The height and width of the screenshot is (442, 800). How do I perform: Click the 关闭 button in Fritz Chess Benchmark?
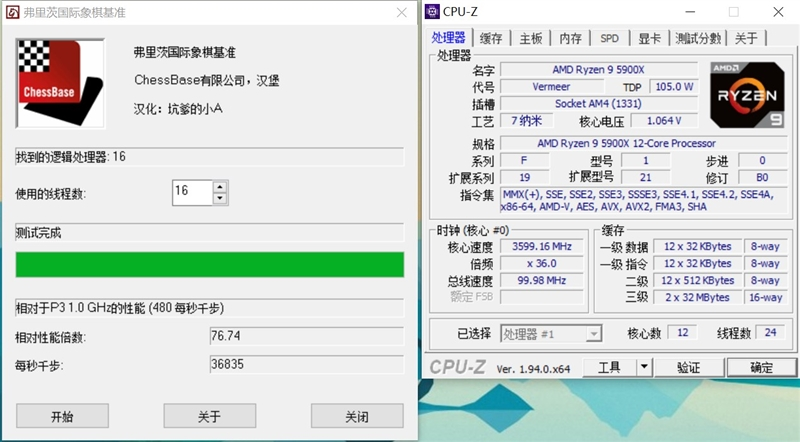(x=357, y=416)
